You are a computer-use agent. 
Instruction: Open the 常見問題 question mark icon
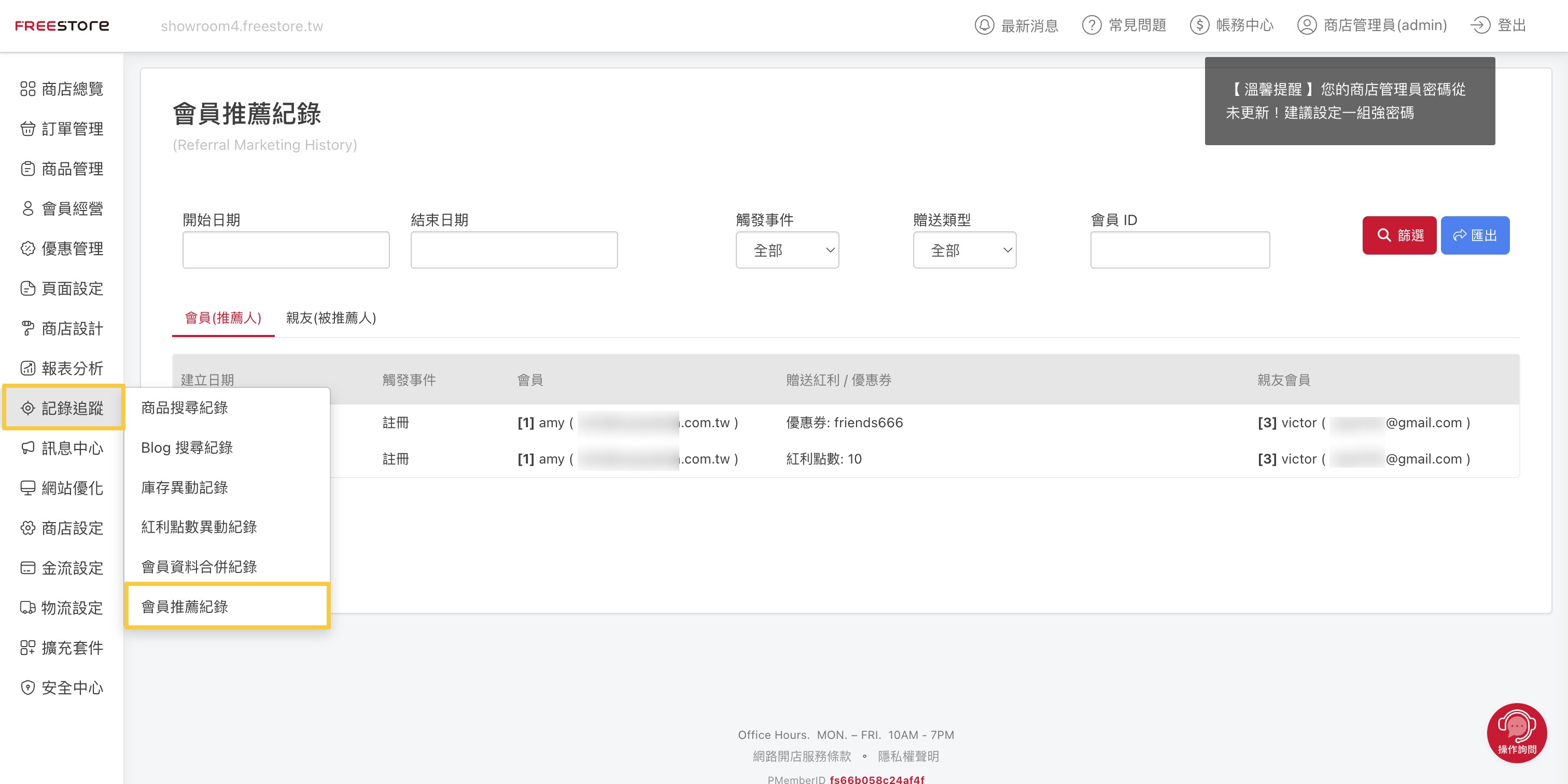1091,25
